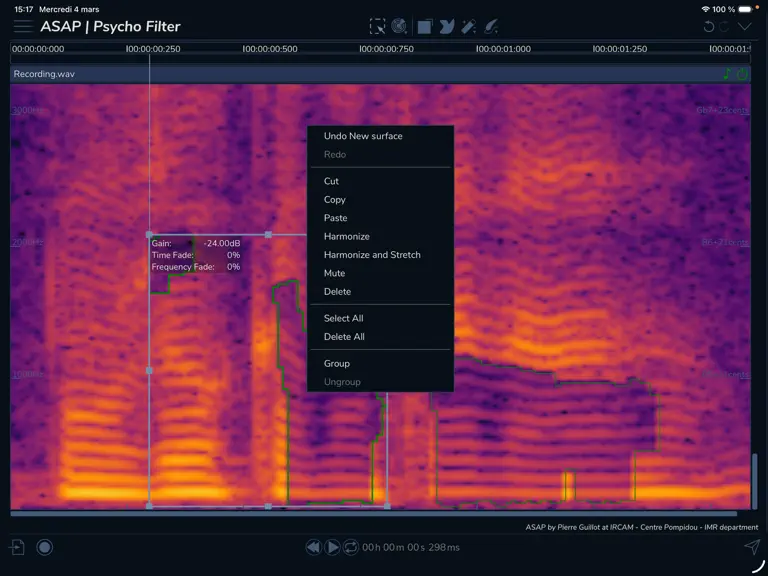Toggle the green note icon on Recording.wav
768x576 pixels.
(x=727, y=74)
